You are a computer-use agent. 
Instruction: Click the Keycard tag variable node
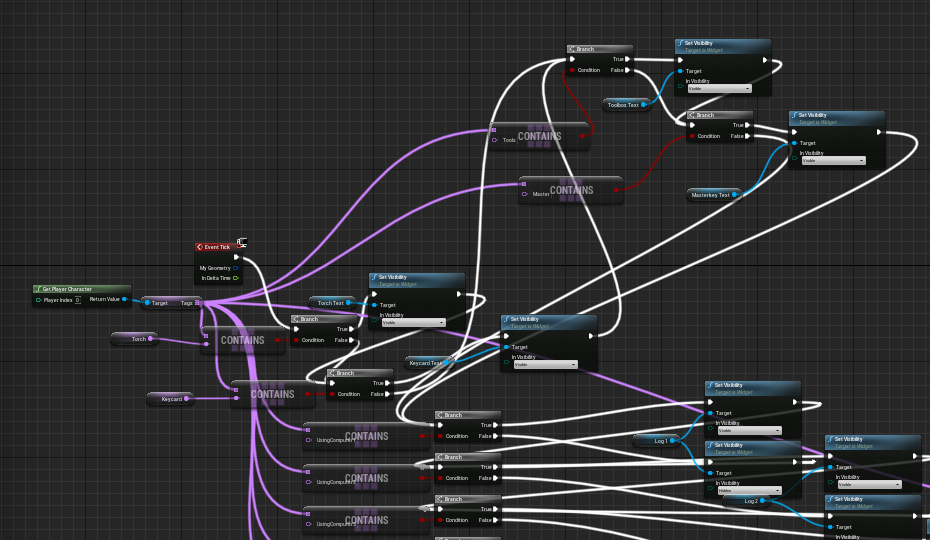(173, 399)
